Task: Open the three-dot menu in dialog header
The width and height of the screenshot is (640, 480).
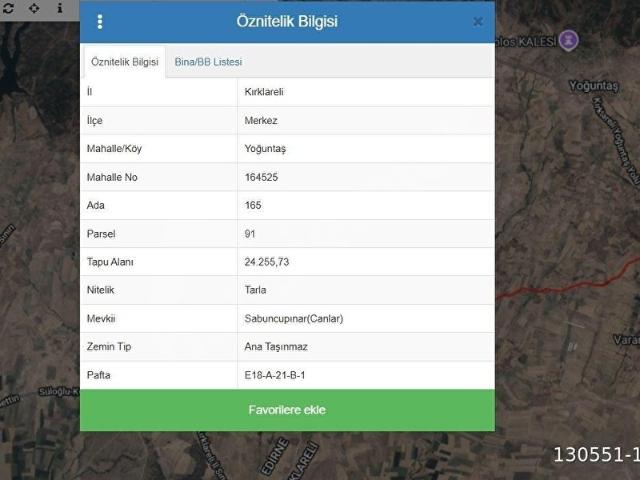Action: coord(100,22)
